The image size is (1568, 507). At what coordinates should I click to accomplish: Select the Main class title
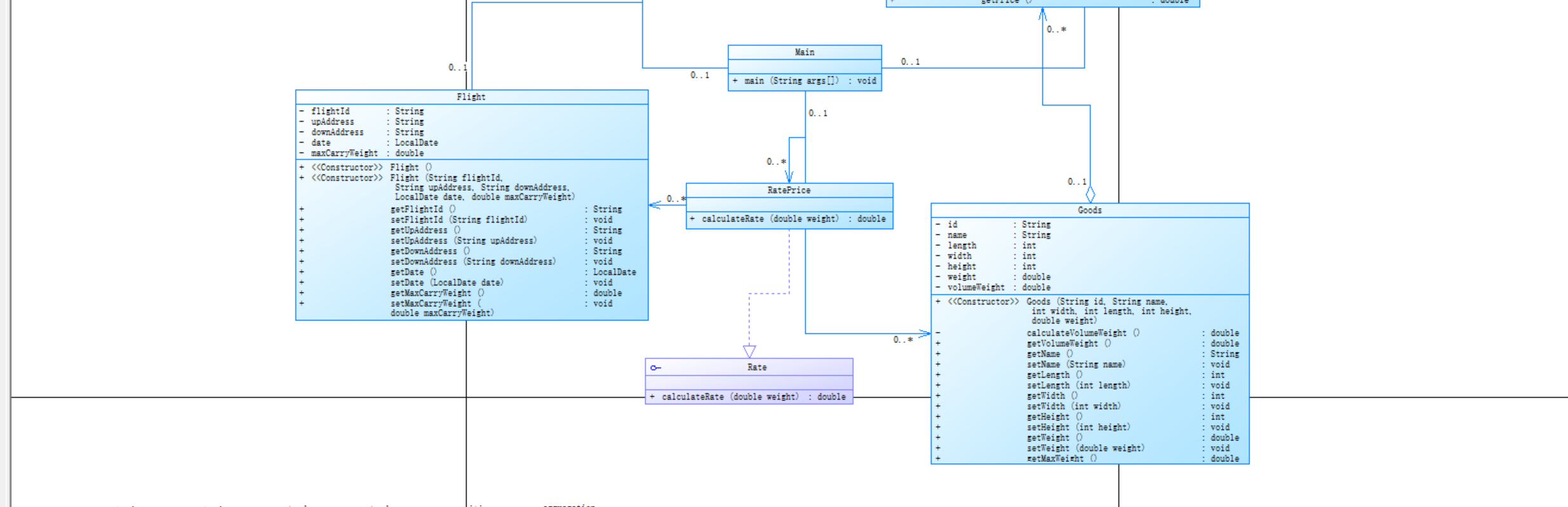[804, 52]
